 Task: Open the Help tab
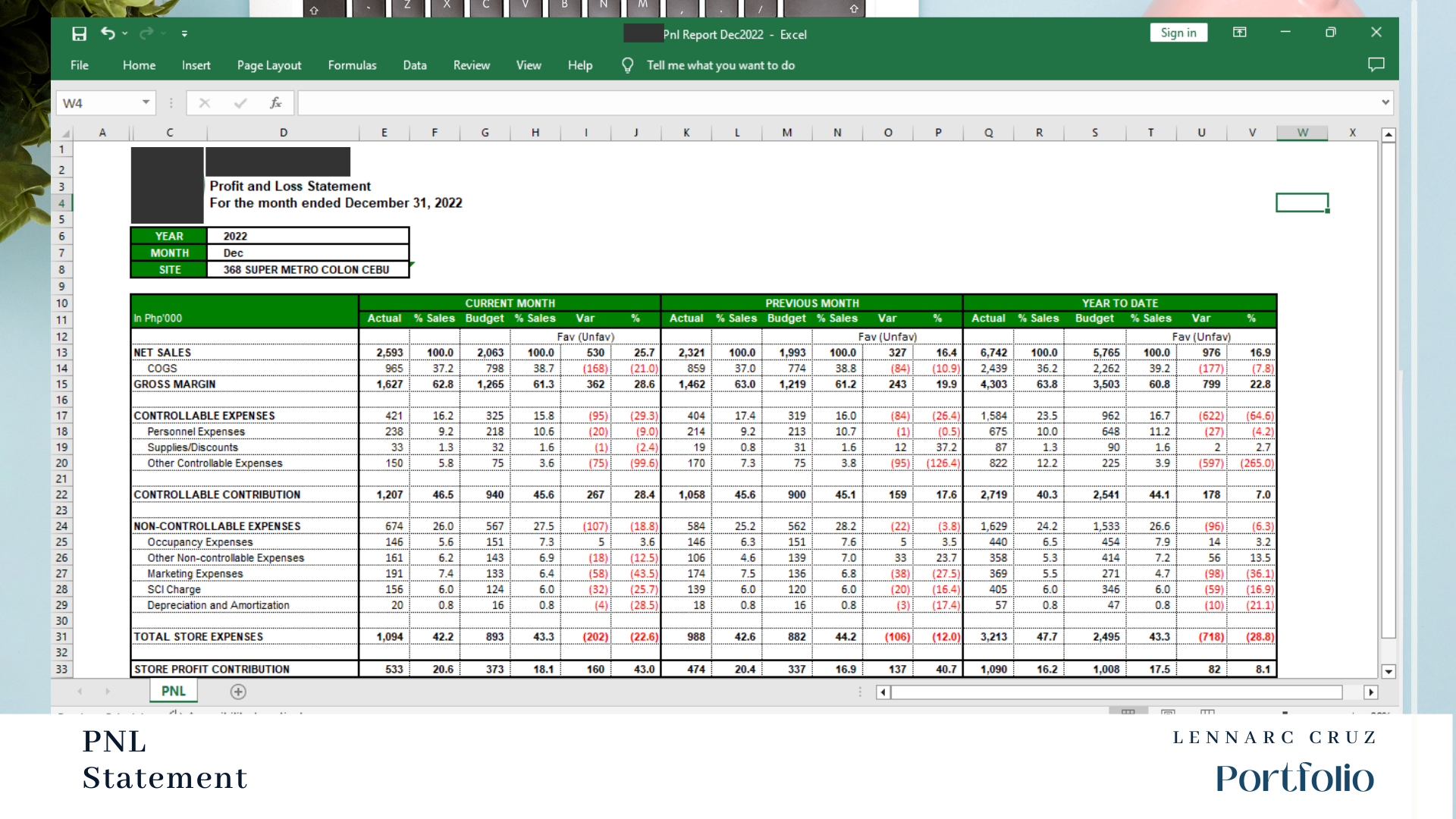click(580, 65)
